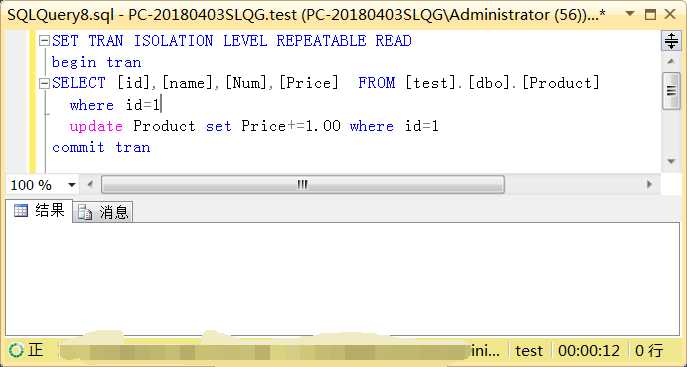Click the horizontal scrollbar thumb
The width and height of the screenshot is (687, 367).
[303, 184]
